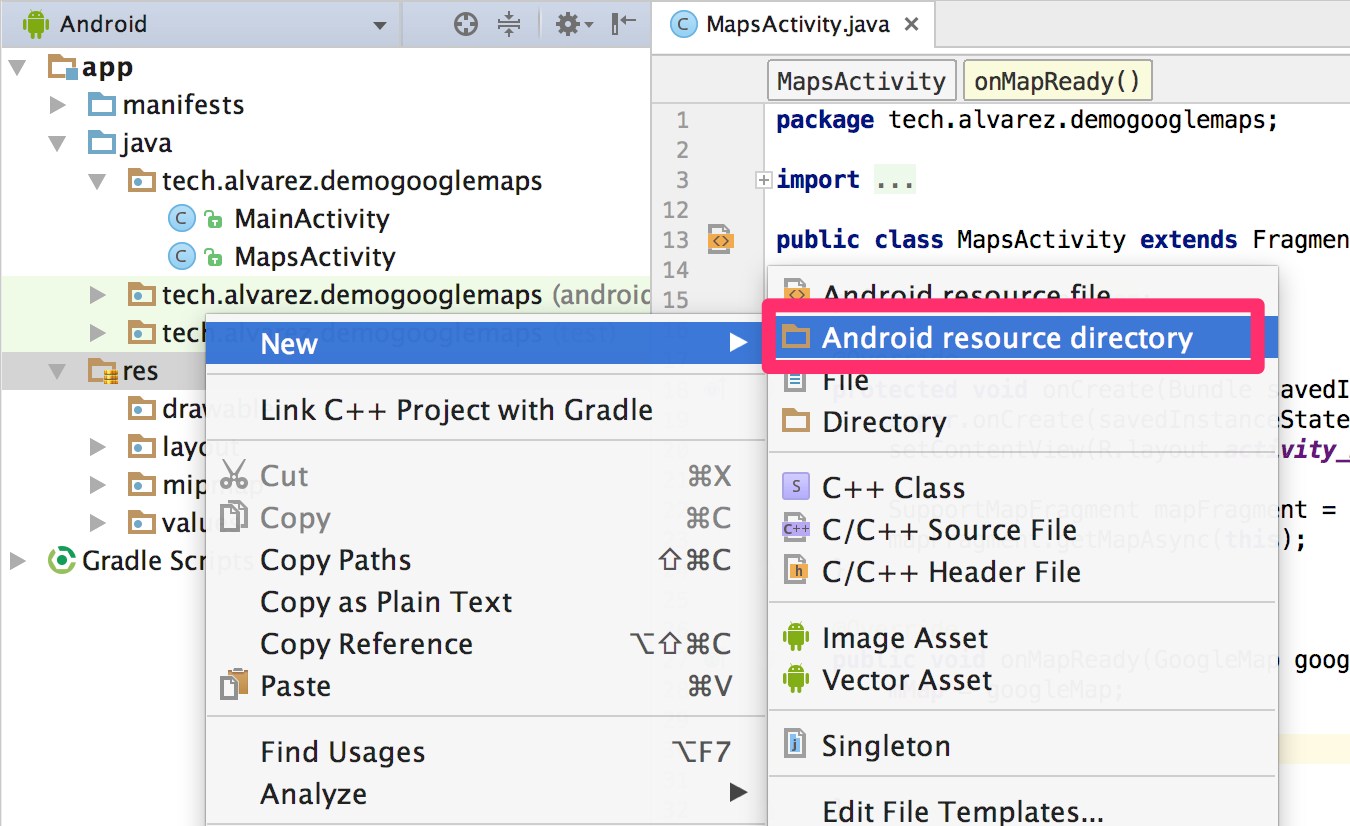Expand the folded import block
The image size is (1350, 826).
click(x=765, y=181)
